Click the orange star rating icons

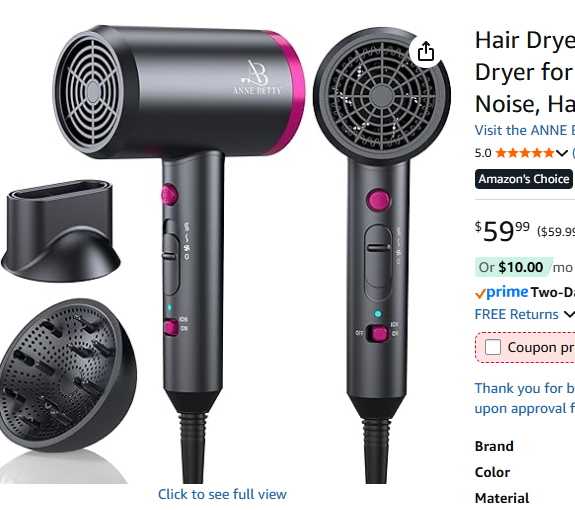(525, 153)
